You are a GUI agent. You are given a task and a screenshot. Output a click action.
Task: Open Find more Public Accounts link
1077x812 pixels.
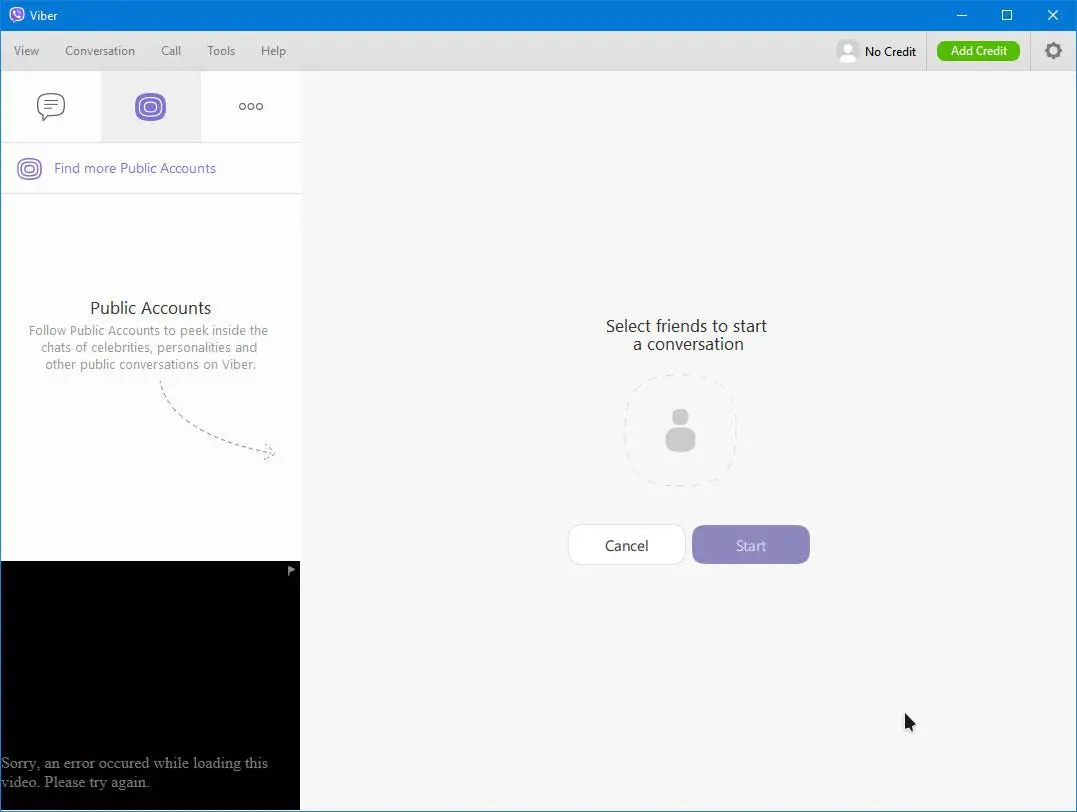135,168
